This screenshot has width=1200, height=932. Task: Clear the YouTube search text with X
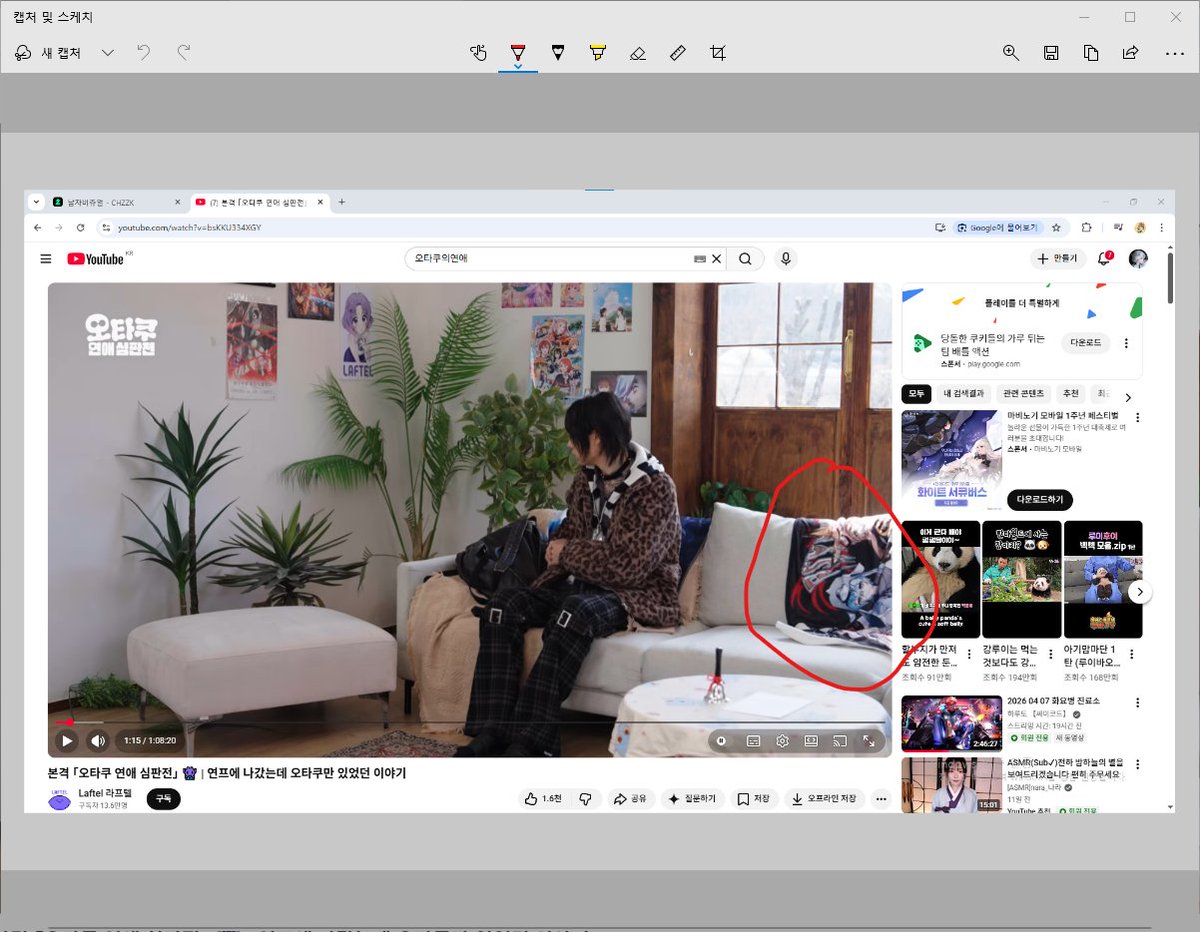click(716, 259)
